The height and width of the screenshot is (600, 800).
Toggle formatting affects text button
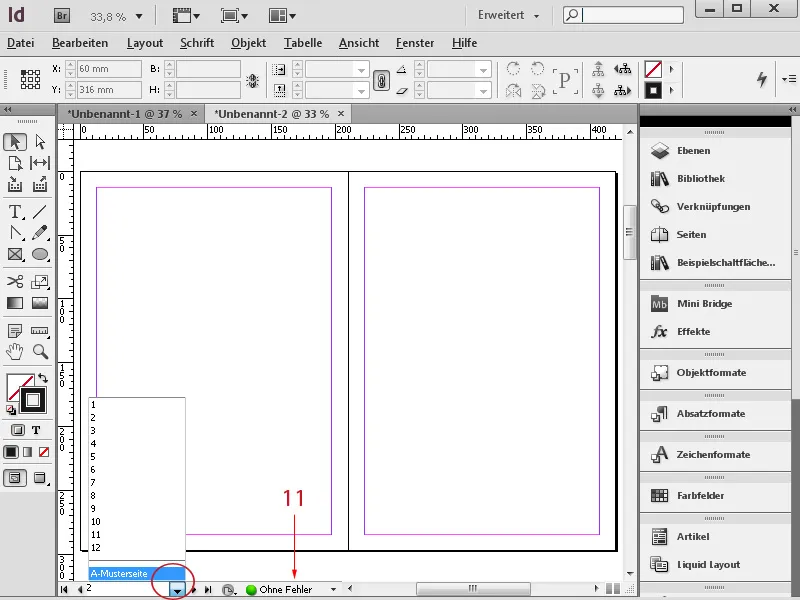(36, 430)
